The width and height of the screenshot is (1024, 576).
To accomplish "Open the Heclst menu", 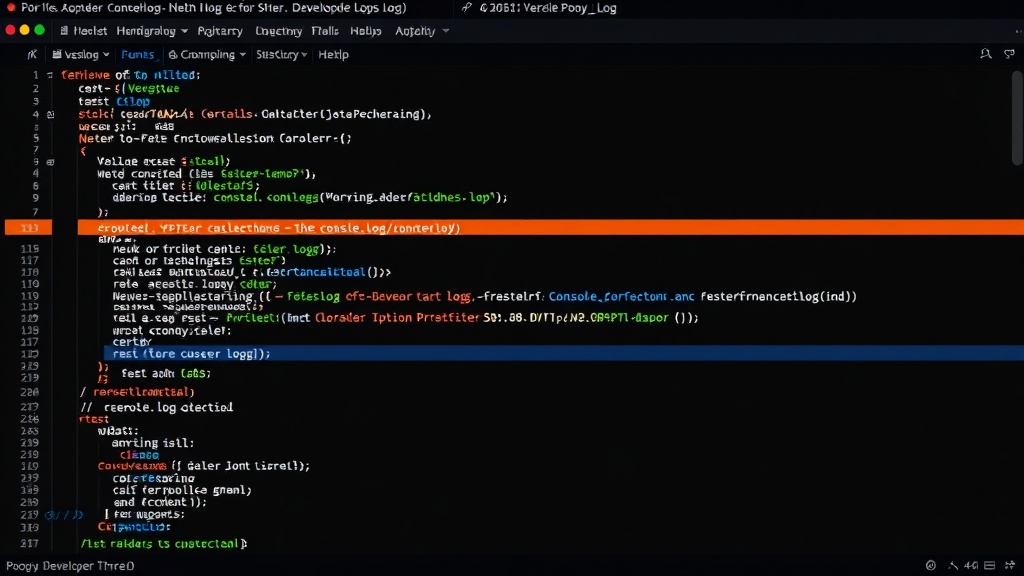I will (x=90, y=31).
